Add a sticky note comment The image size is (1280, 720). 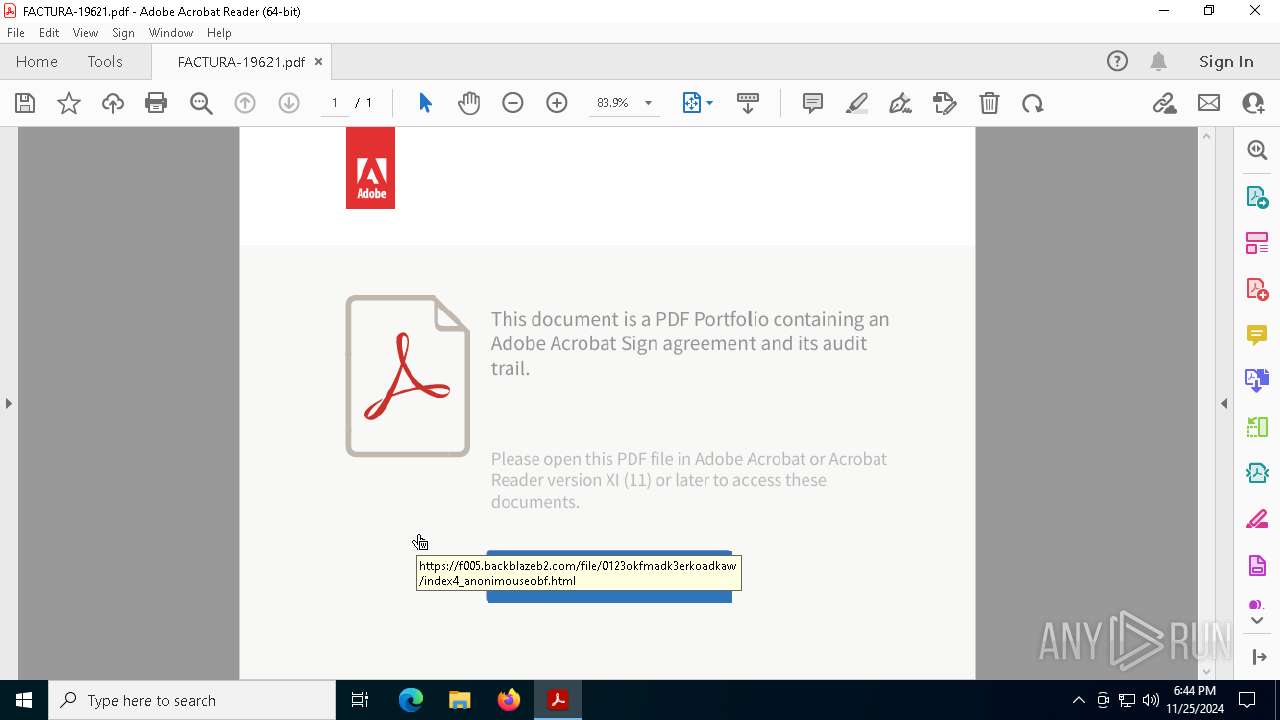click(813, 103)
